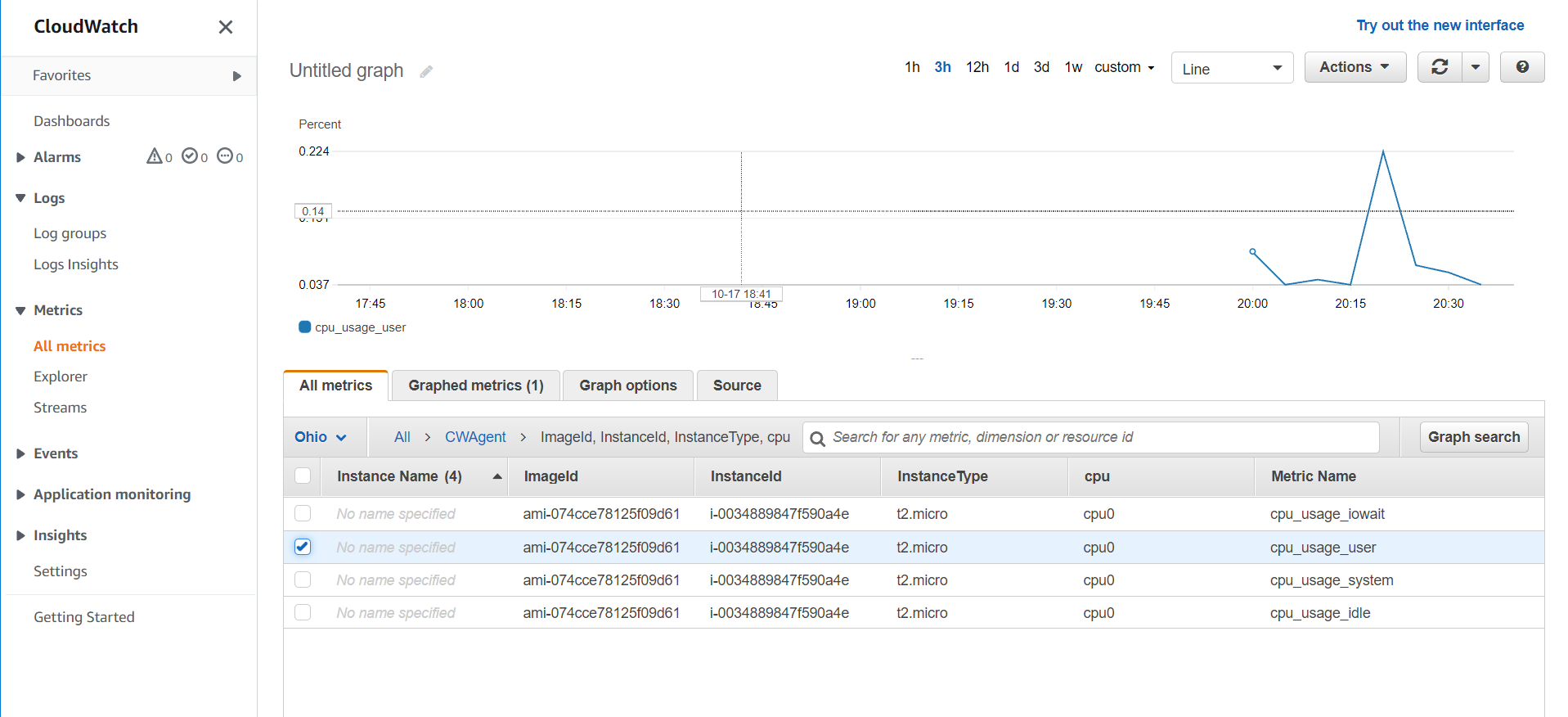The width and height of the screenshot is (1568, 717).
Task: Click the search magnifier icon
Action: click(x=817, y=439)
